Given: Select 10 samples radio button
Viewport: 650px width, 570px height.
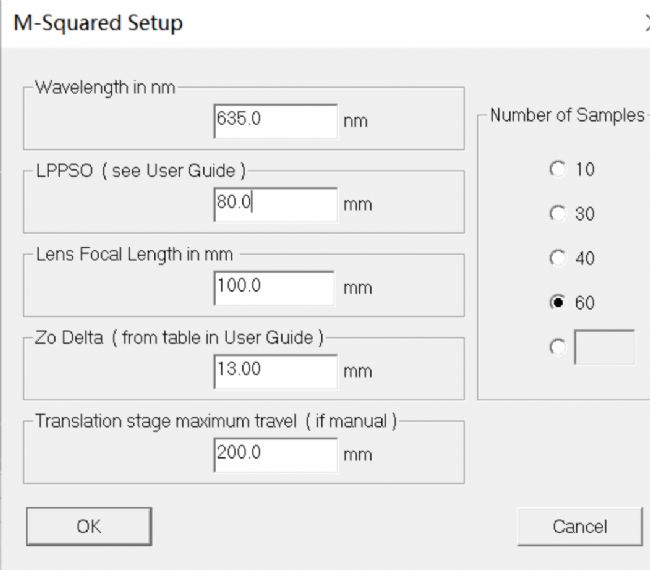Looking at the screenshot, I should point(558,170).
